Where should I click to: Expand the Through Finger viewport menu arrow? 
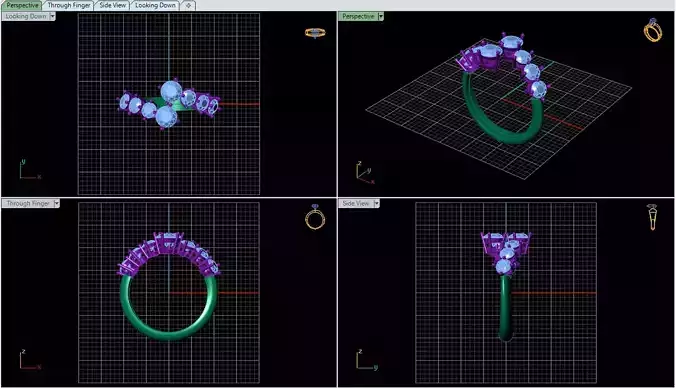[x=57, y=203]
